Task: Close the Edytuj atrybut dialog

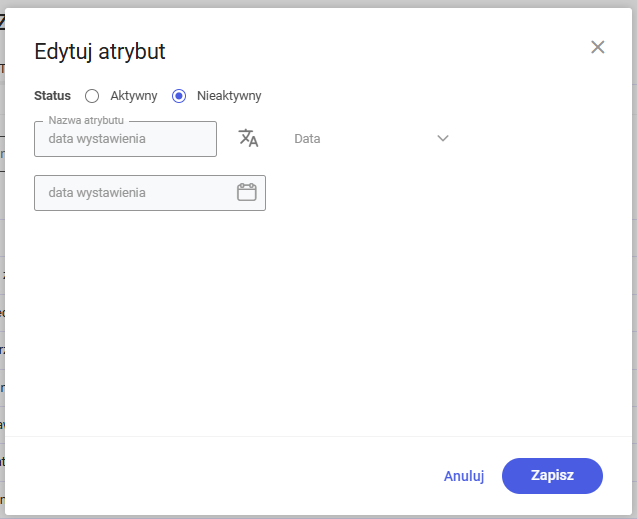Action: coord(597,47)
